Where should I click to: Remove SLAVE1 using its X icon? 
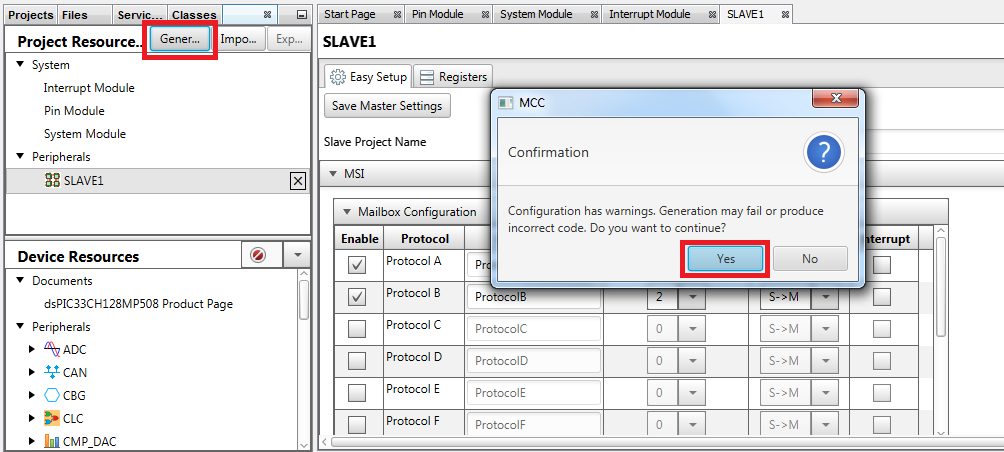pyautogui.click(x=297, y=181)
